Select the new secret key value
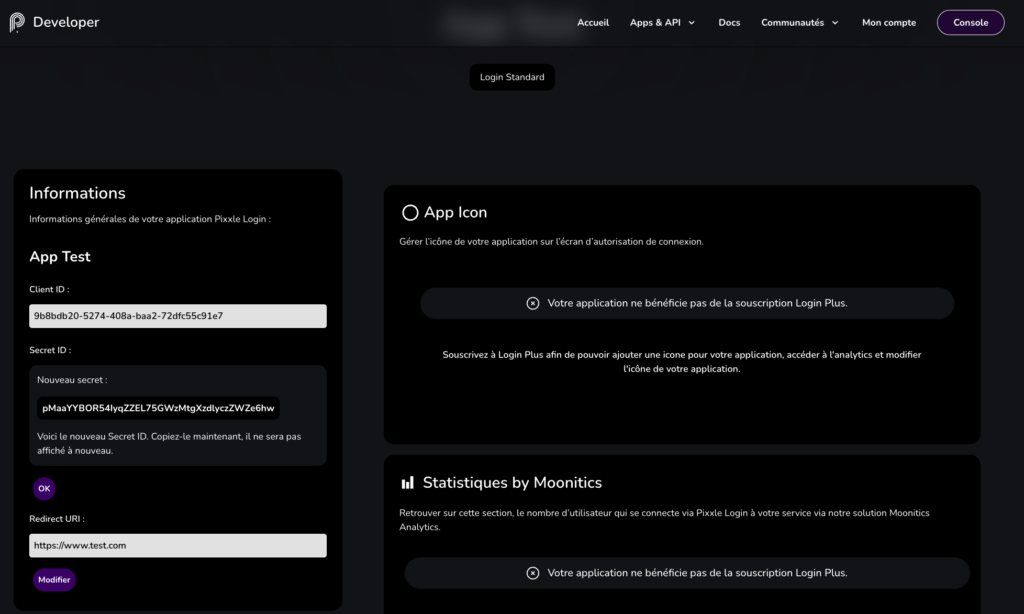1024x614 pixels. tap(158, 408)
